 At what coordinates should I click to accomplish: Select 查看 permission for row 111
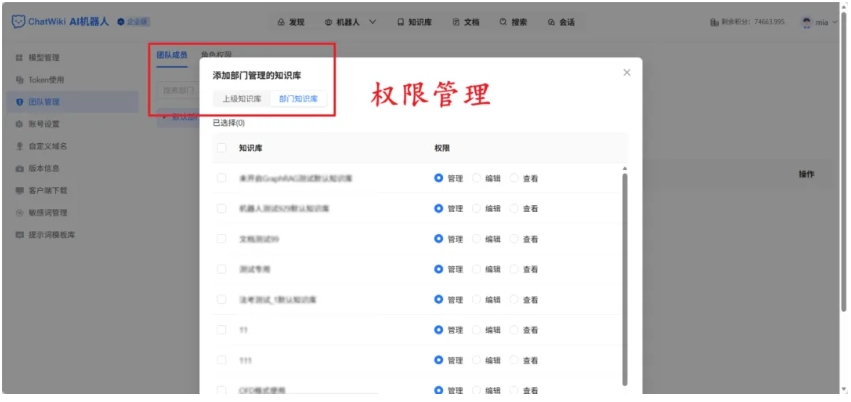515,360
